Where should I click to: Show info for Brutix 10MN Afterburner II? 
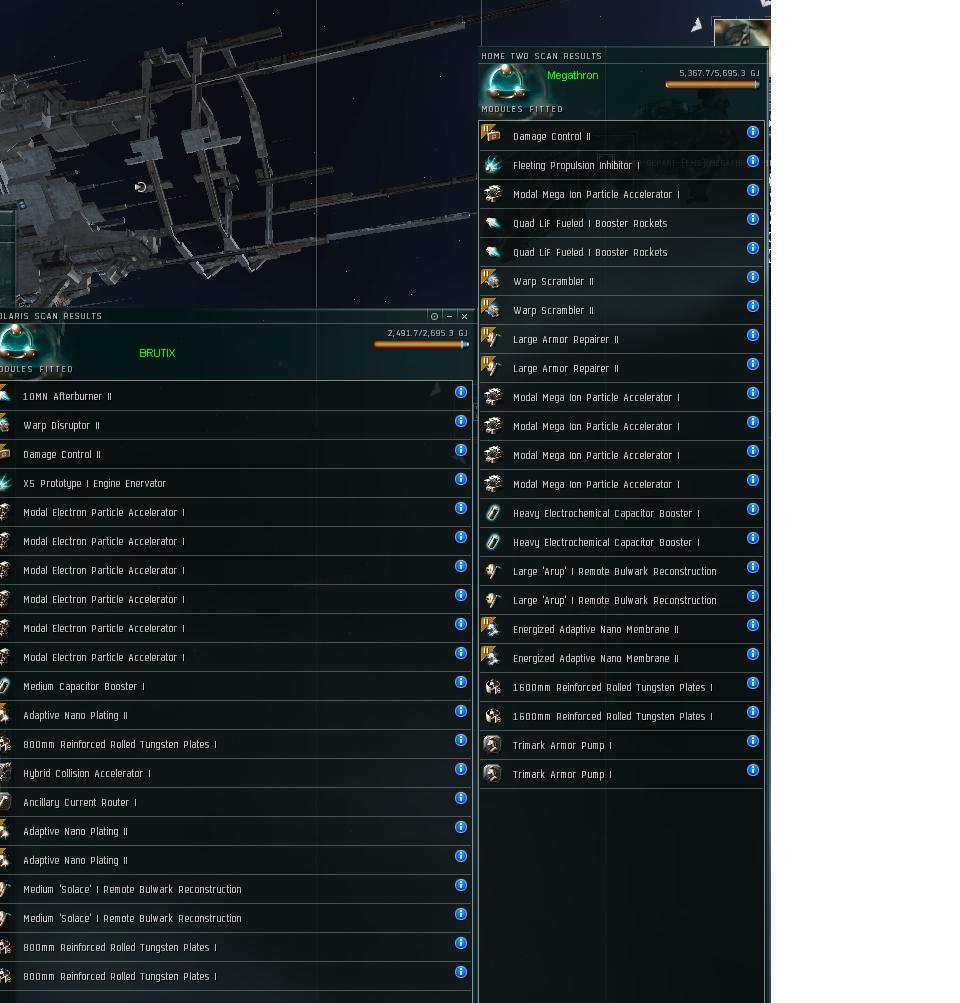coord(460,392)
